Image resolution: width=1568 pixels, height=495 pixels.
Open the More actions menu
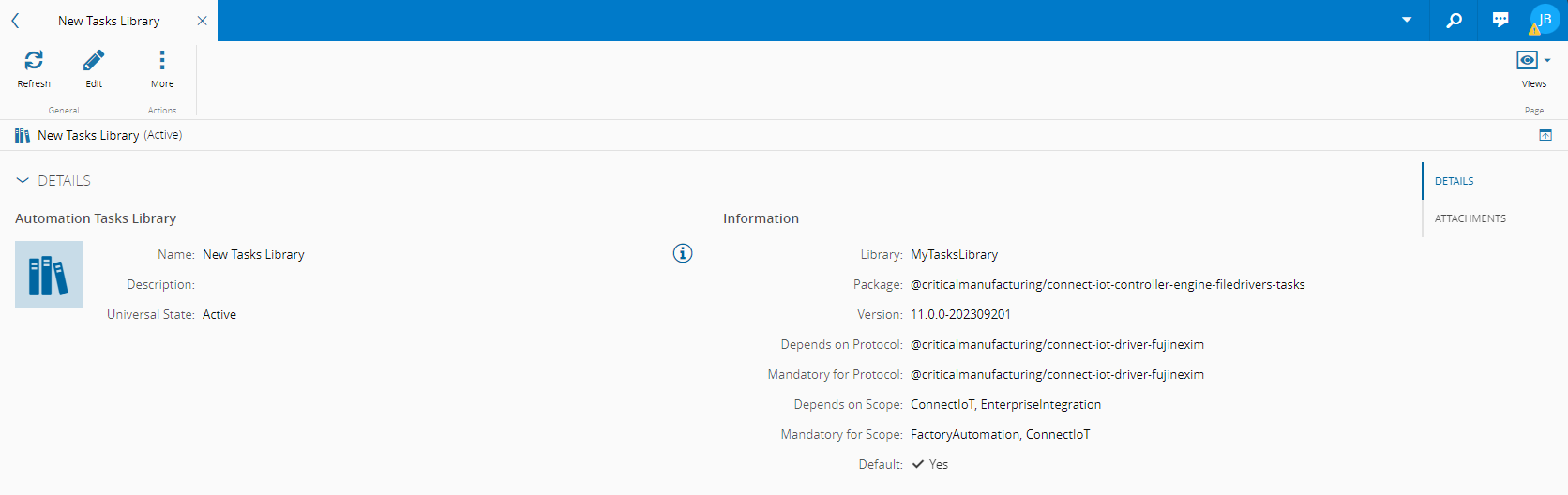point(162,68)
